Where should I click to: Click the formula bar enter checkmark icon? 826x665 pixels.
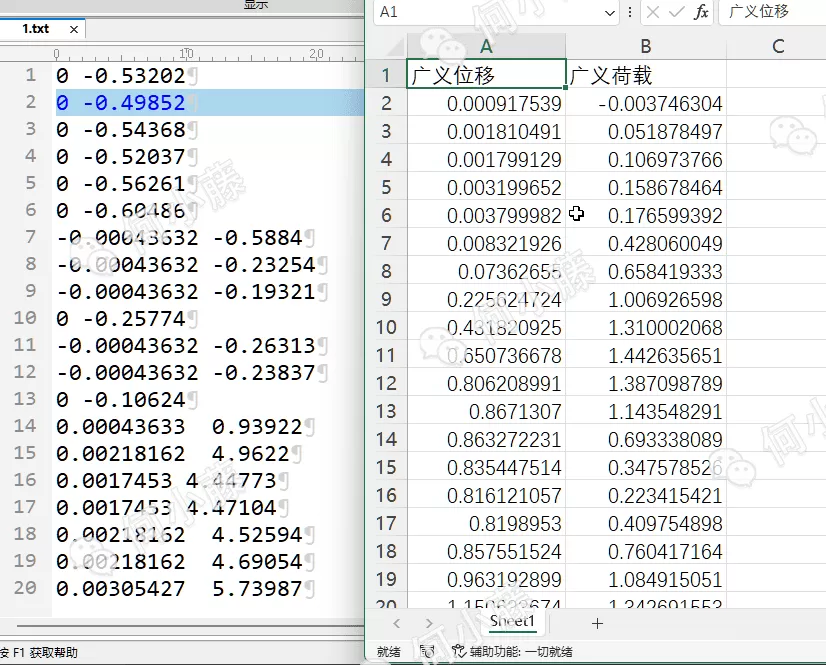(x=677, y=12)
